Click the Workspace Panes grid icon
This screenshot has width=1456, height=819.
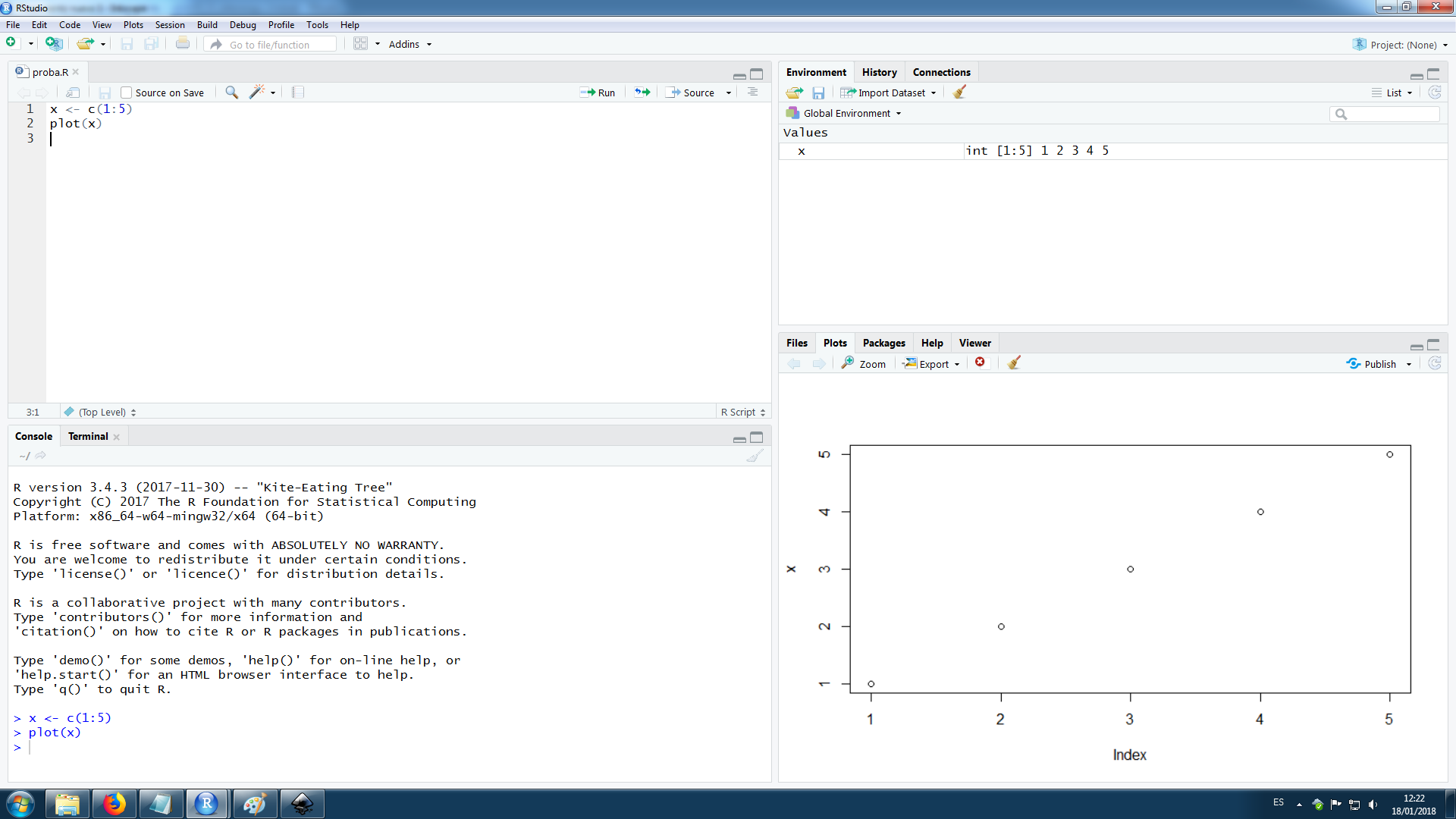tap(361, 44)
